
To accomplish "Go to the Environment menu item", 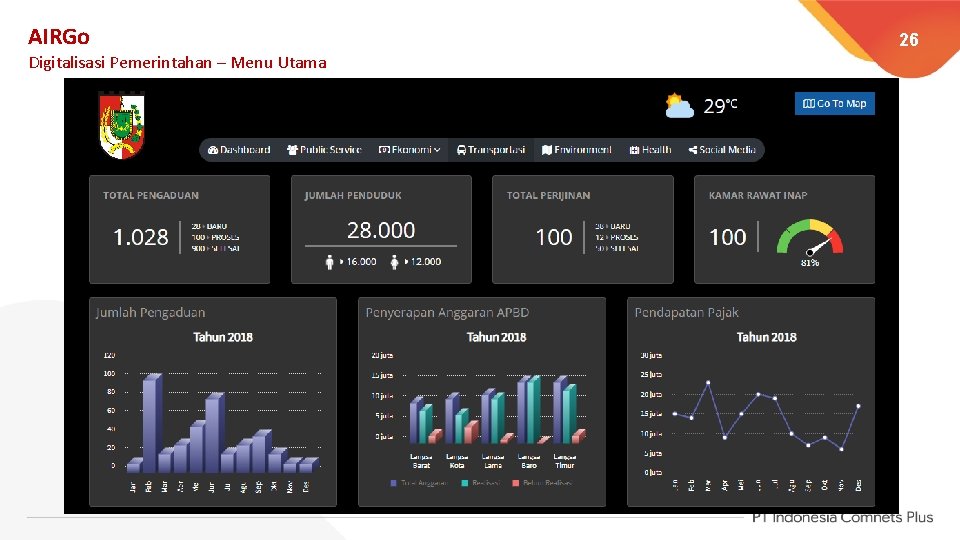I will 577,150.
